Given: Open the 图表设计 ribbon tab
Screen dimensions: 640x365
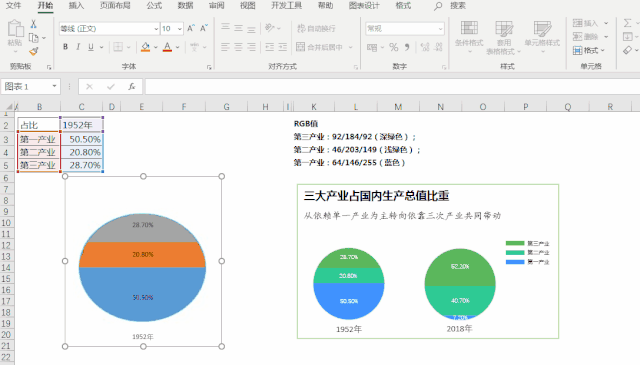Looking at the screenshot, I should coord(364,6).
